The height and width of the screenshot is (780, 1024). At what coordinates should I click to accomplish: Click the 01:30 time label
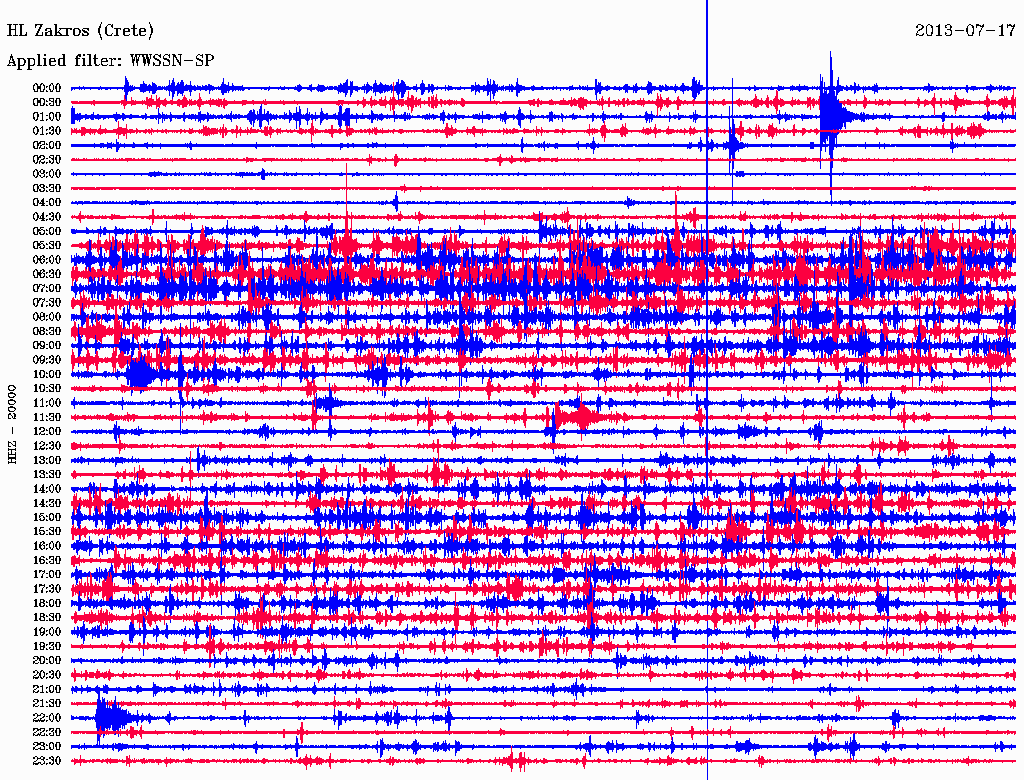[x=47, y=131]
